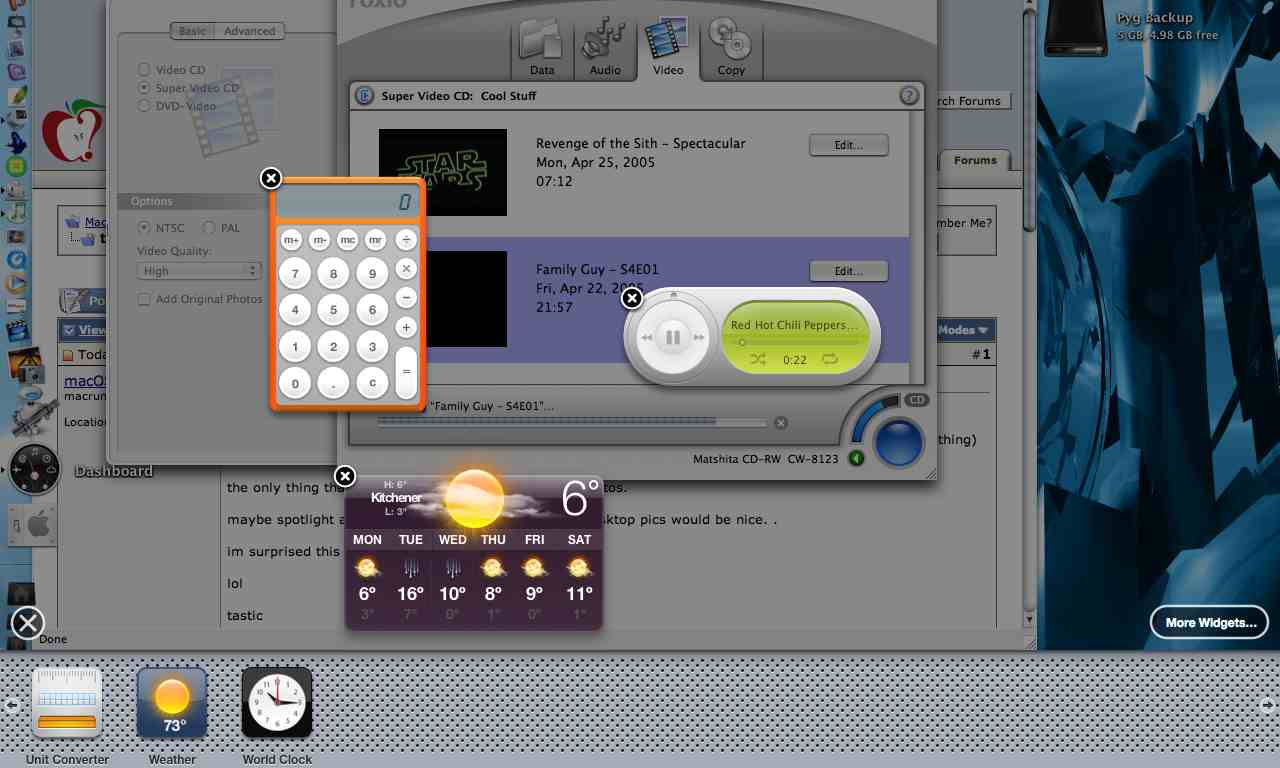
Task: Select the Super Video CD radio option
Action: pyautogui.click(x=145, y=88)
